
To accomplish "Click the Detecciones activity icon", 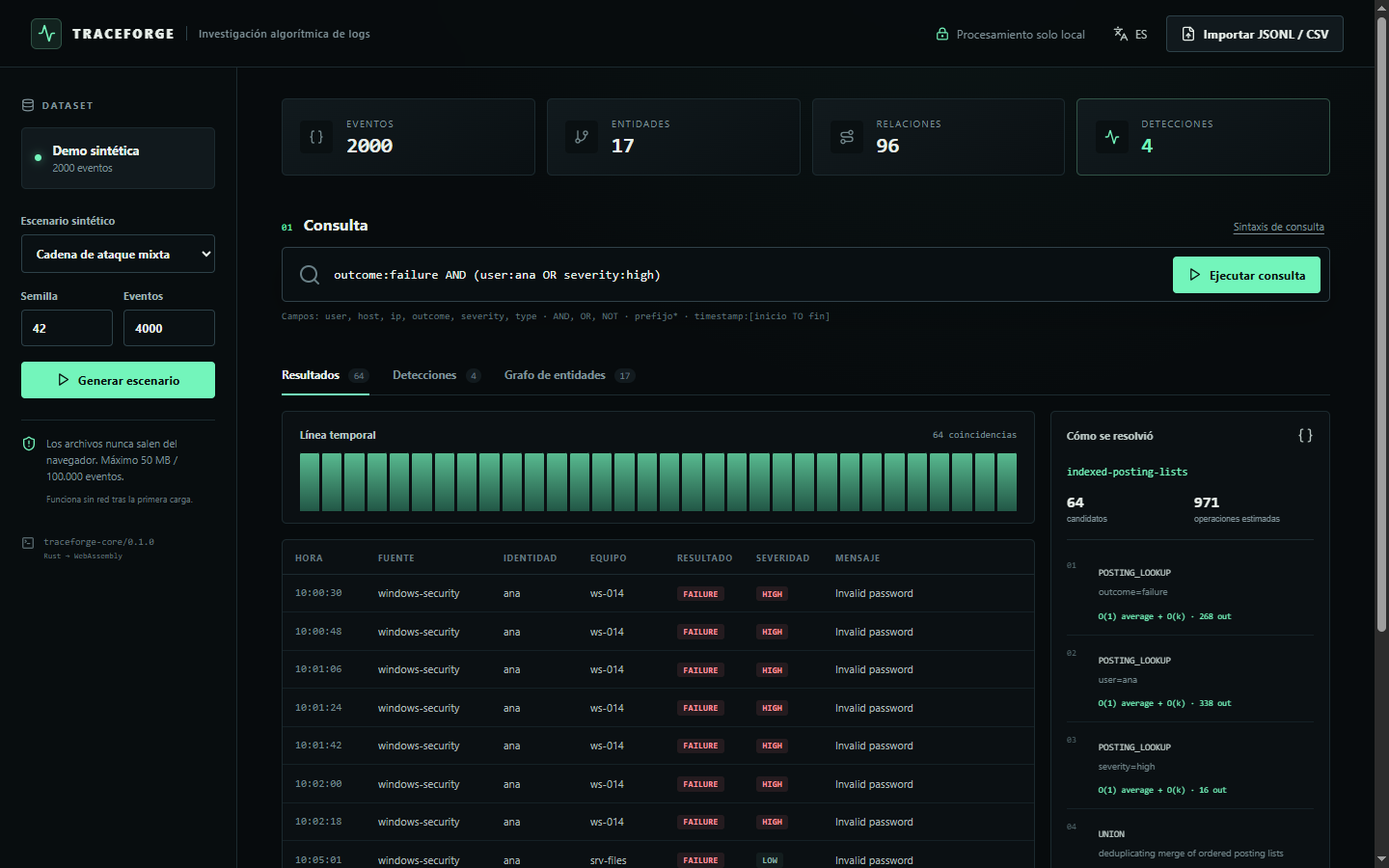I will [x=1112, y=137].
